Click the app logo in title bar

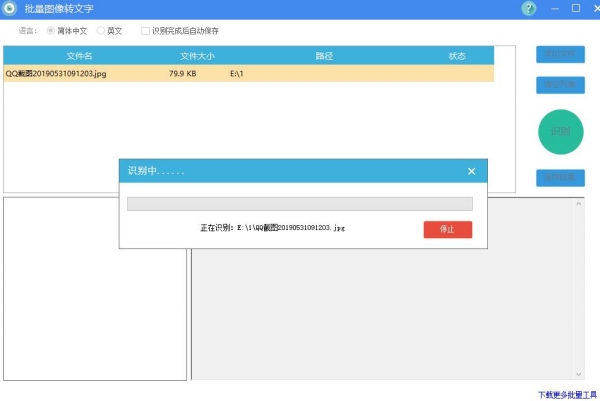10,8
